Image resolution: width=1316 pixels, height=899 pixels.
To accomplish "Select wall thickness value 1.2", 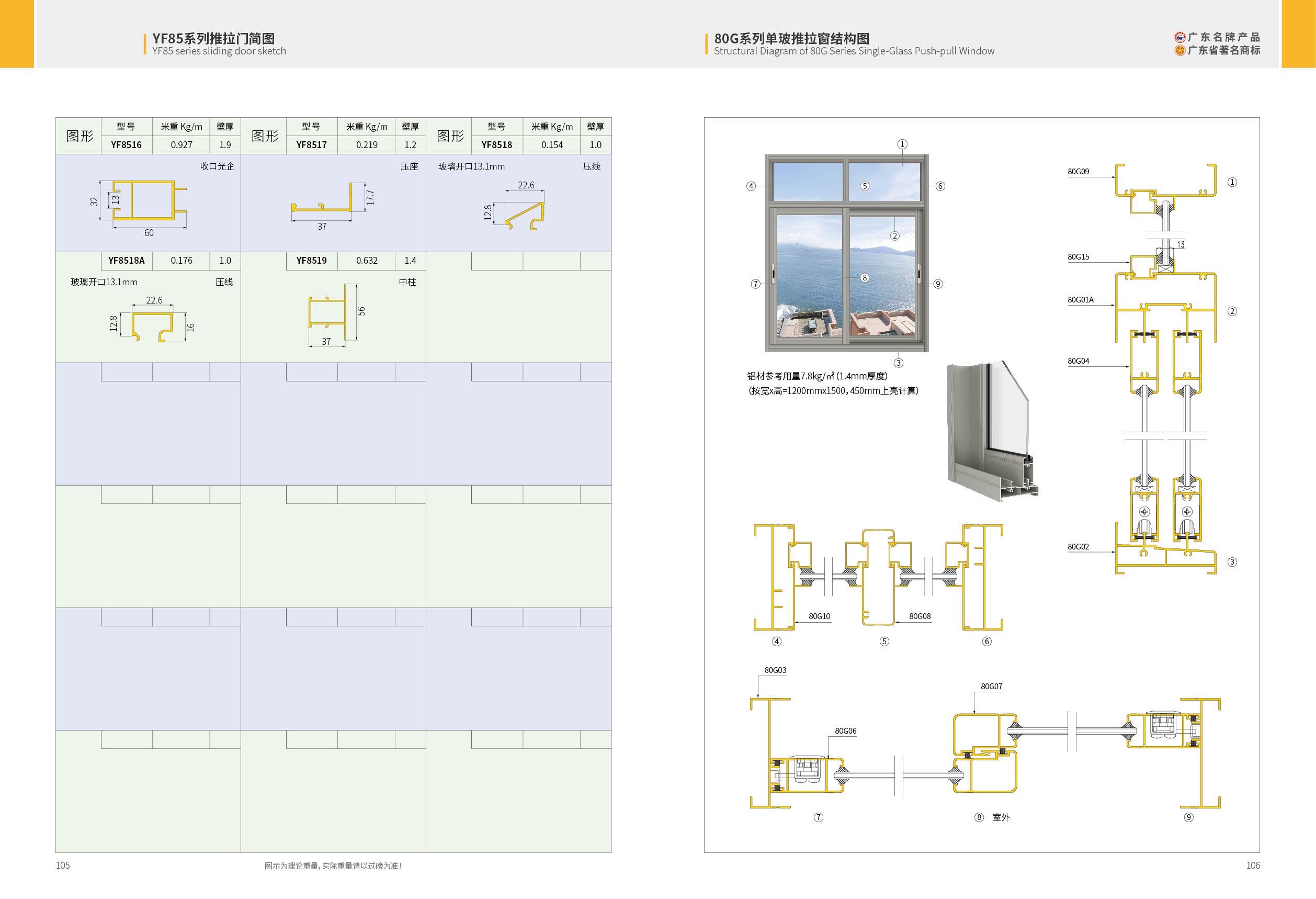I will coord(410,144).
